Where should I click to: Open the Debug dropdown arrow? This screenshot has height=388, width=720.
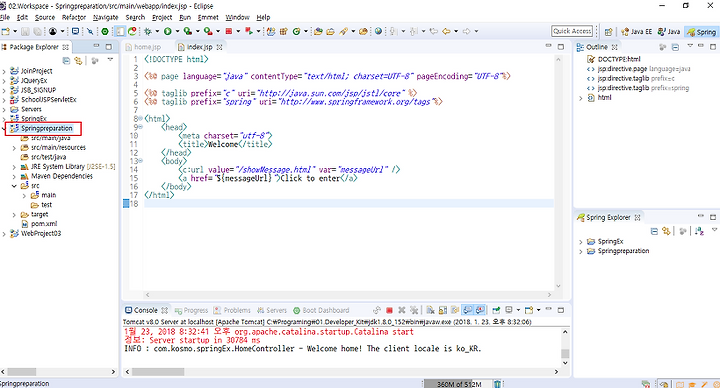(x=157, y=31)
